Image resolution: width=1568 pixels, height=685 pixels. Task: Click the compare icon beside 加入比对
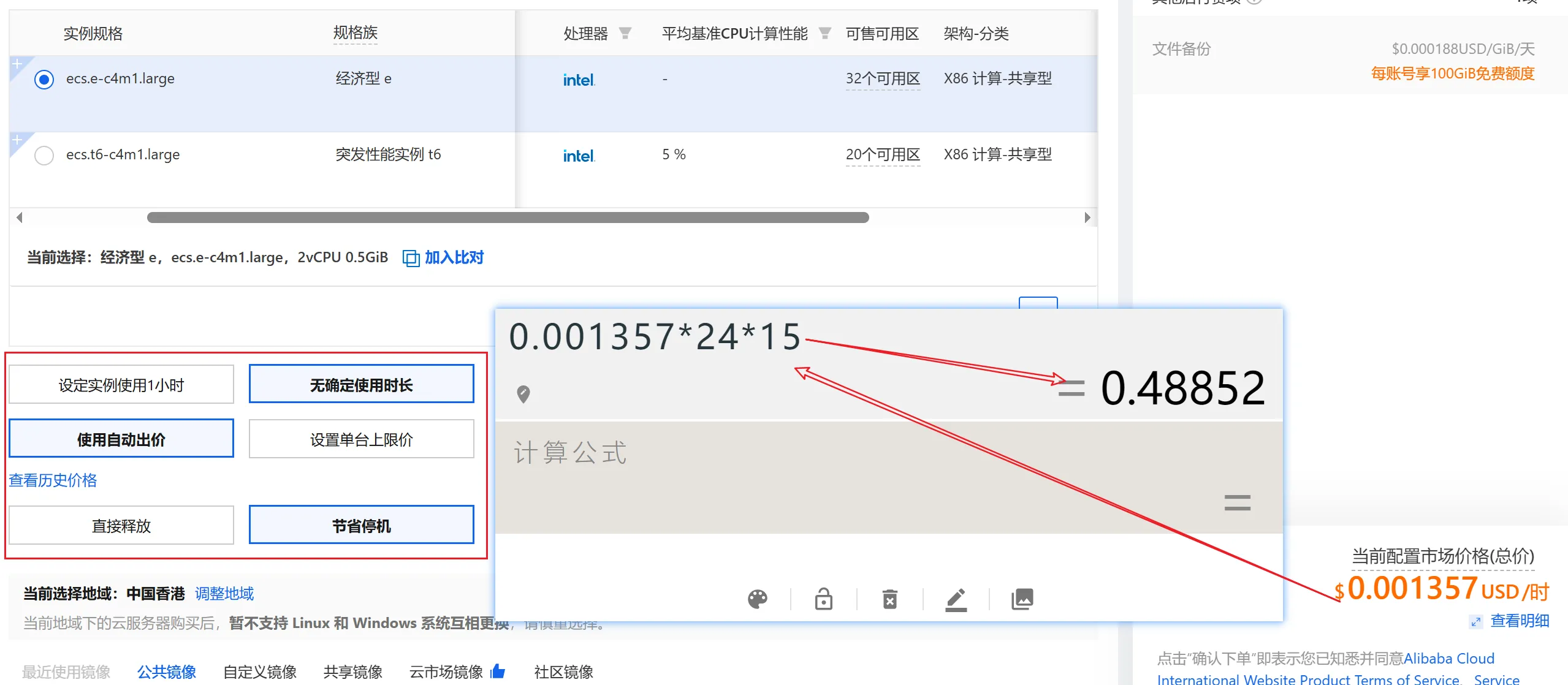[x=411, y=258]
